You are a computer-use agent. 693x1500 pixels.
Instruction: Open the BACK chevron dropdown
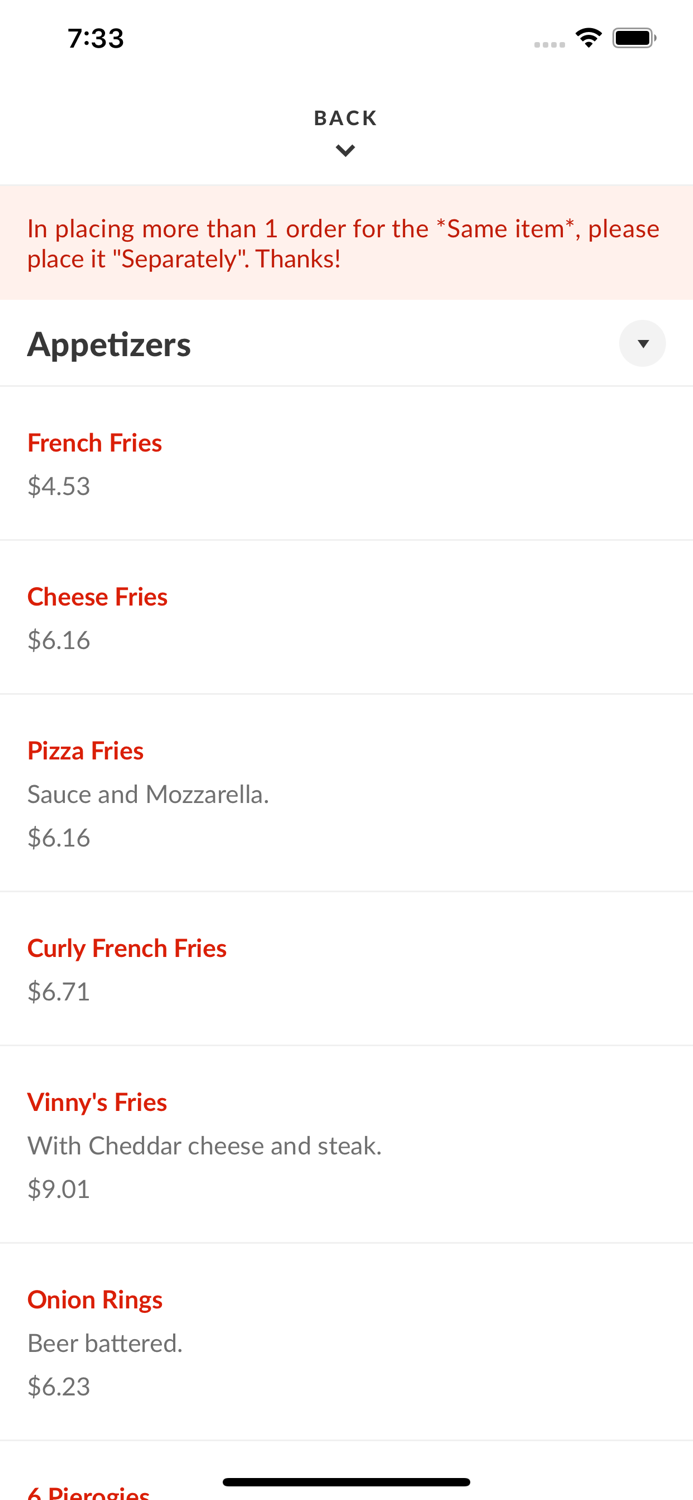345,150
